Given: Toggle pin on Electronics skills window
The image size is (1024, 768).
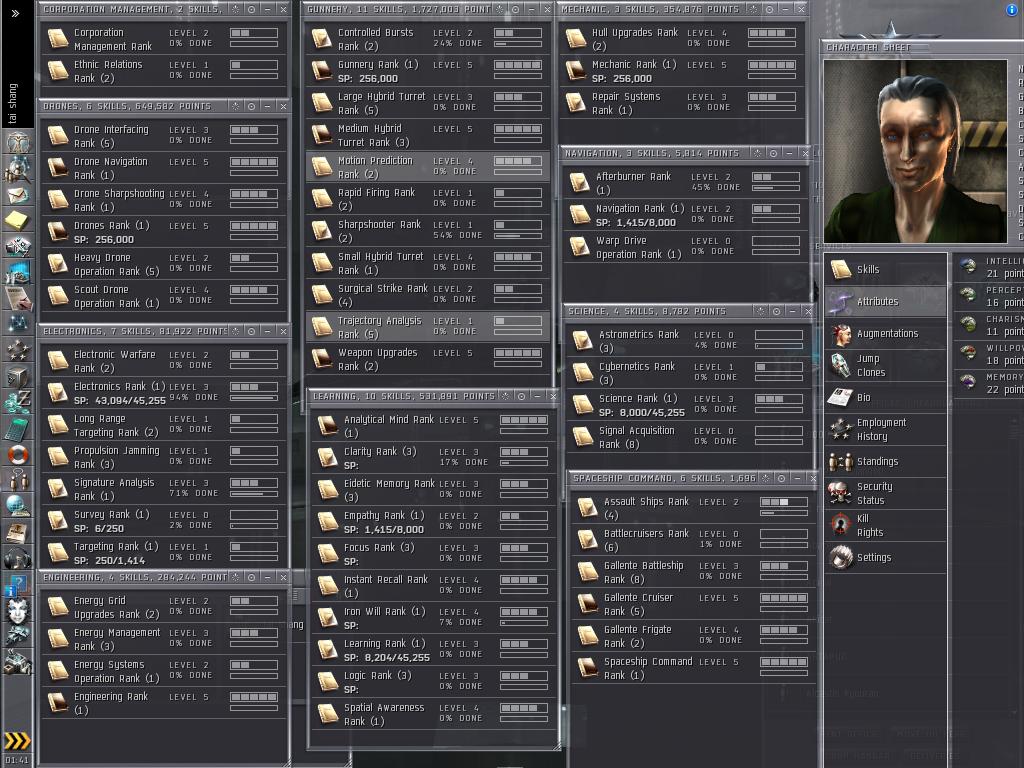Looking at the screenshot, I should click(x=236, y=331).
